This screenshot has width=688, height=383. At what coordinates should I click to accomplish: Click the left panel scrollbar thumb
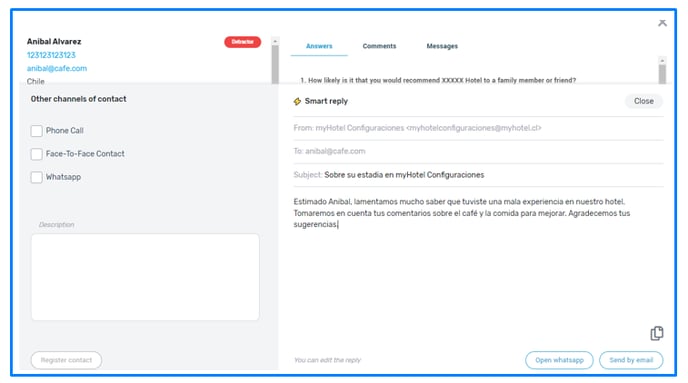coord(275,64)
